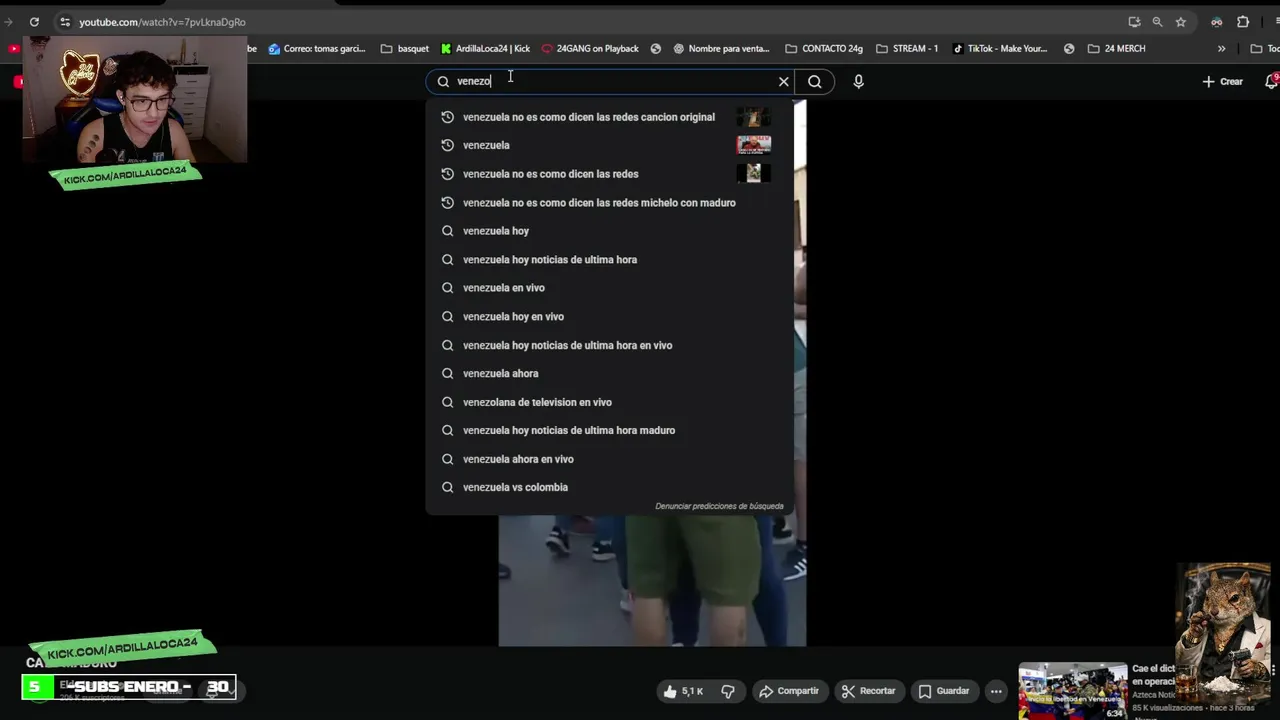1280x720 pixels.
Task: Click thumbnail beside 'venezuela' suggestion
Action: point(754,145)
